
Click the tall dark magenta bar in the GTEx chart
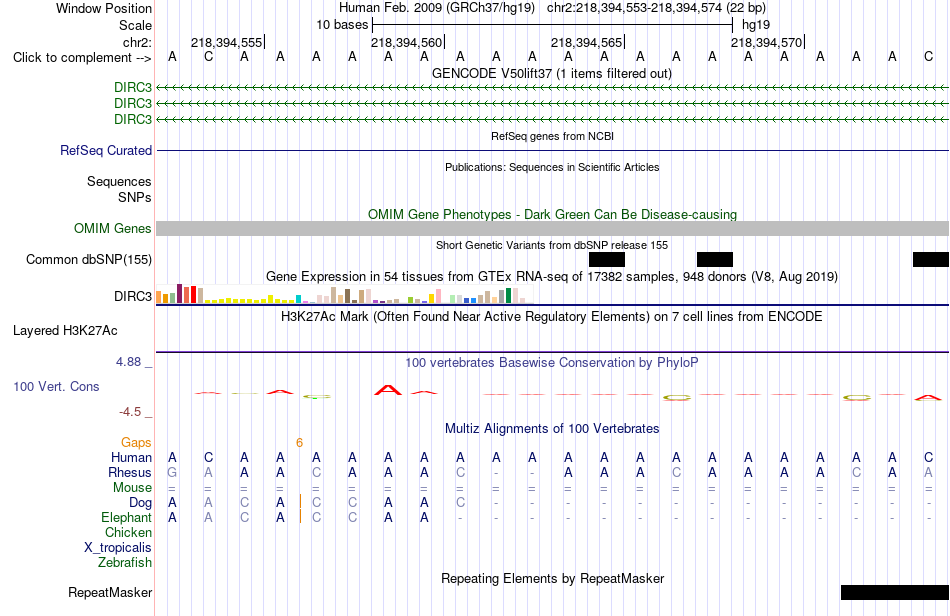[x=179, y=293]
